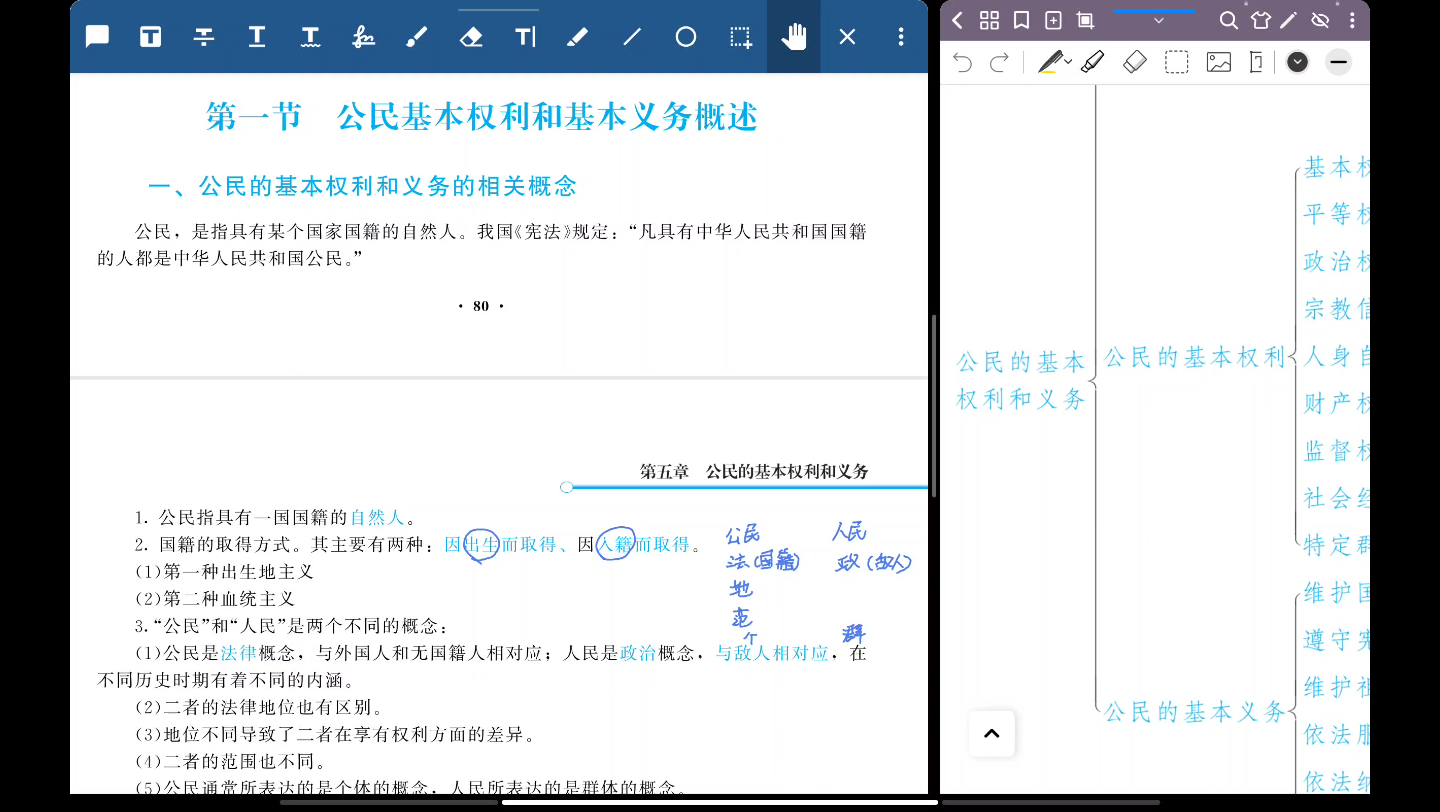Select the straight line drawing tool
Viewport: 1440px width, 812px height.
point(632,37)
